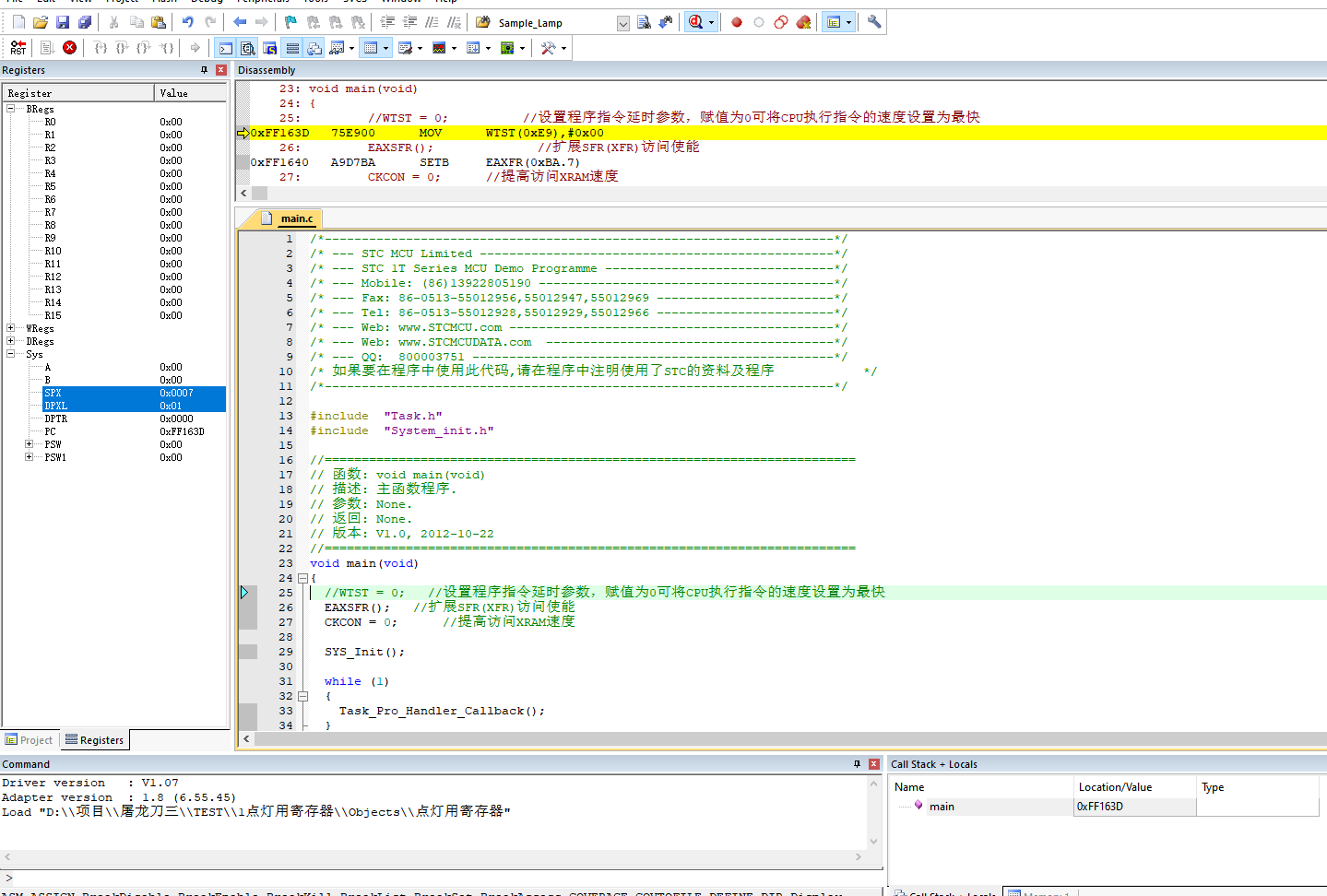The image size is (1327, 896).
Task: Click the editor horizontal scrollbar left arrow
Action: (246, 738)
